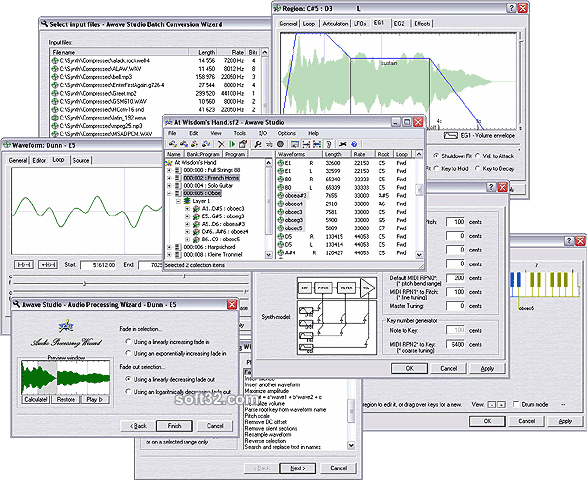Click the EG1 Volume envelope shape icon

click(x=451, y=136)
